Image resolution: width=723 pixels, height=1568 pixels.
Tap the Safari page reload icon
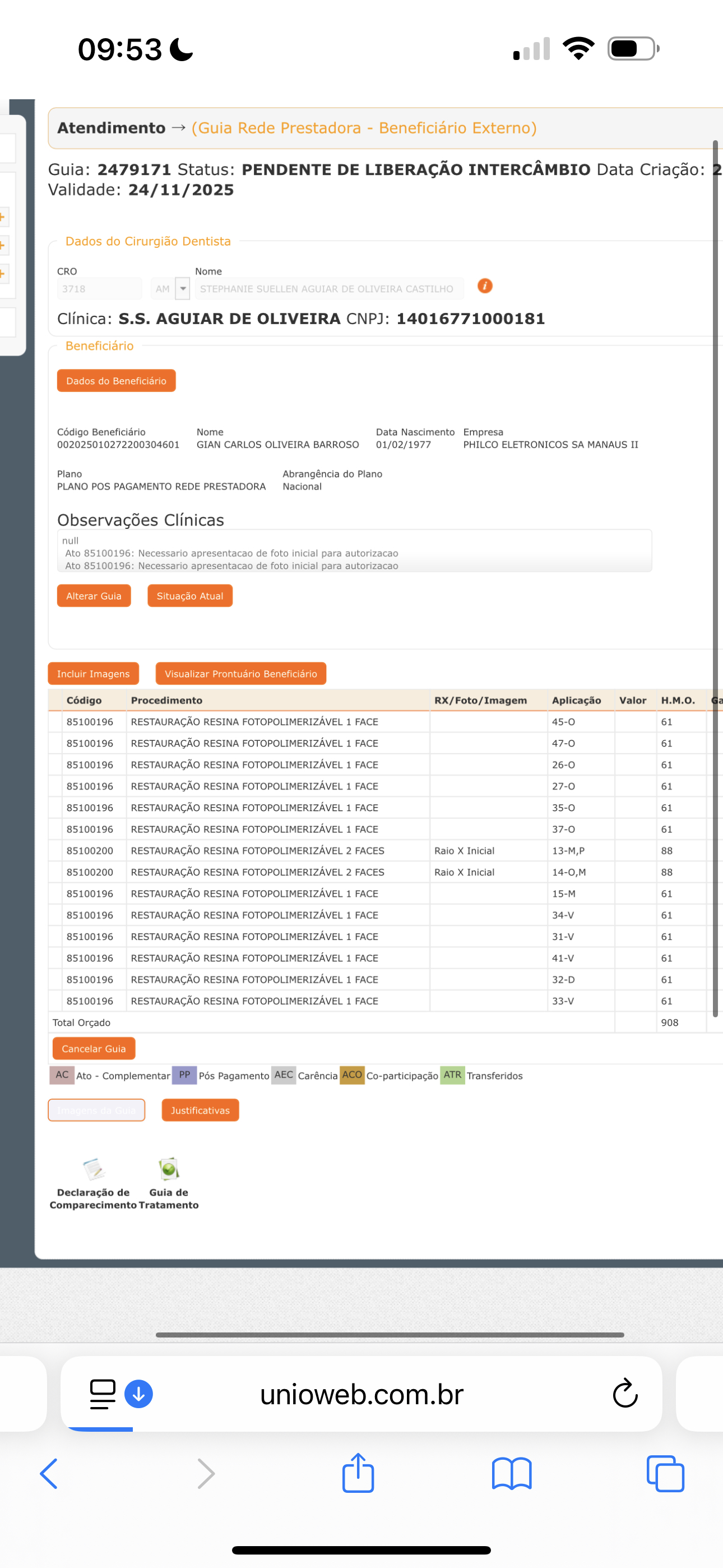point(624,1394)
